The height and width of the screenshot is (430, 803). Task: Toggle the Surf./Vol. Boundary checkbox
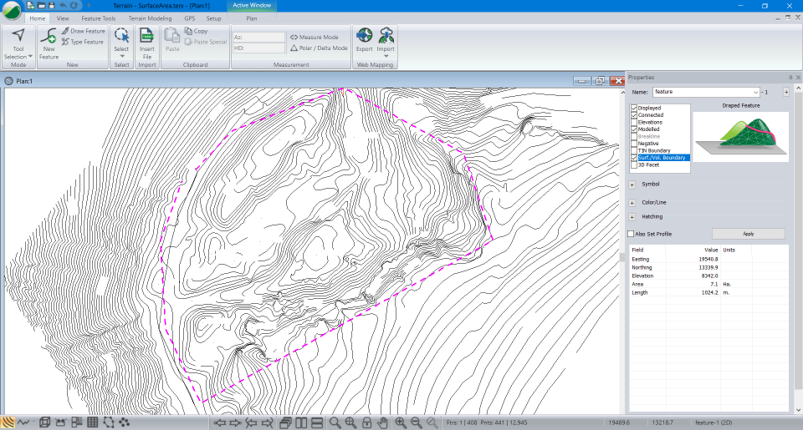coord(634,158)
